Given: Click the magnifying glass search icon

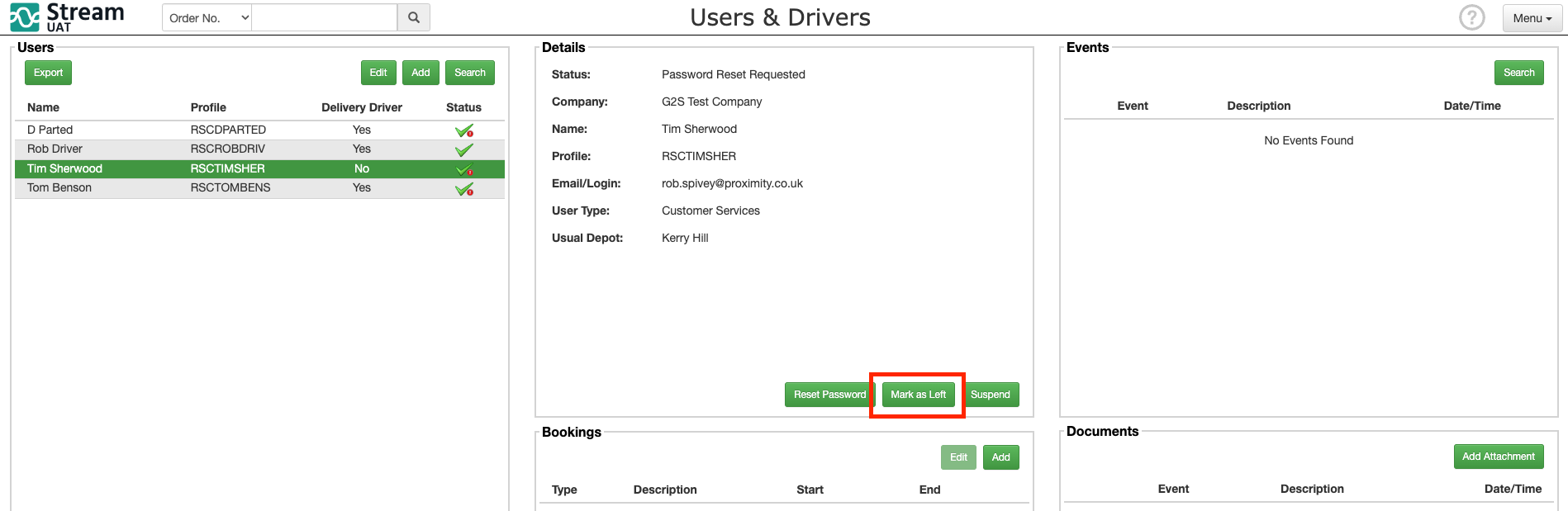Looking at the screenshot, I should coord(414,17).
